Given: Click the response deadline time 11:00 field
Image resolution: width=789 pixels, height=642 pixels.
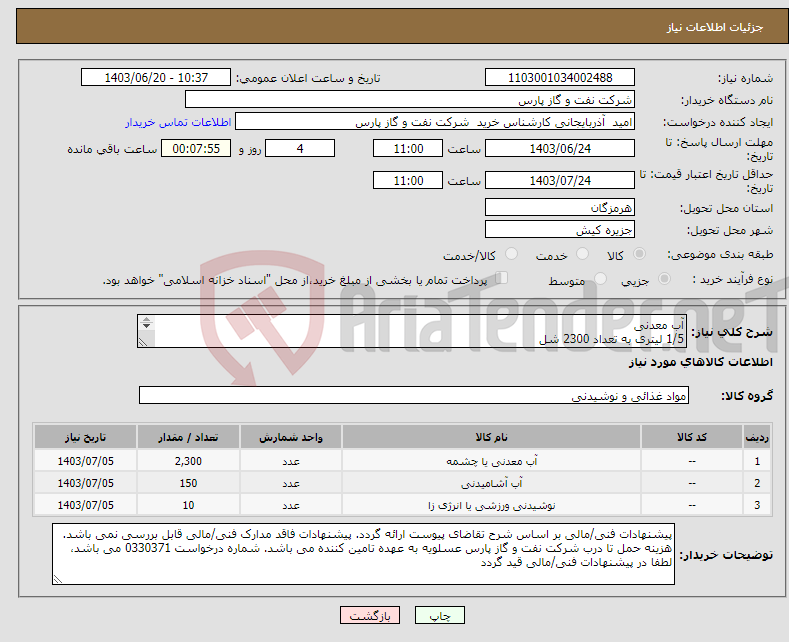Looking at the screenshot, I should coord(408,148).
